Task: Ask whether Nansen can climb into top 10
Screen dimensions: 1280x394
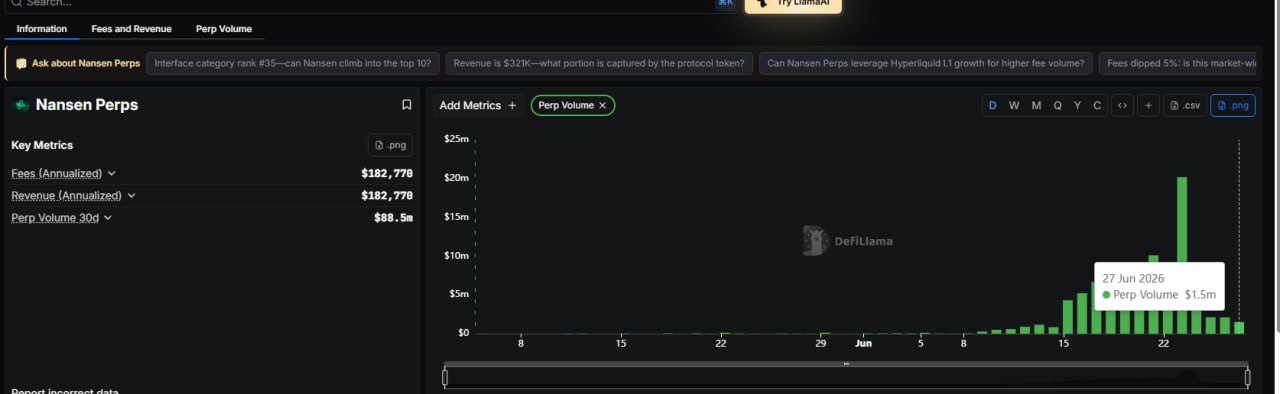Action: pos(293,63)
